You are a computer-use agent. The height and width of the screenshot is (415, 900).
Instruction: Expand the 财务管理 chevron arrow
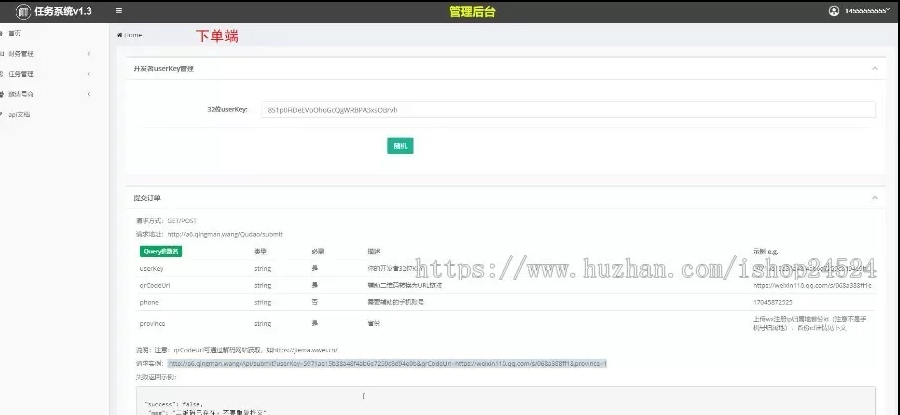click(x=89, y=54)
